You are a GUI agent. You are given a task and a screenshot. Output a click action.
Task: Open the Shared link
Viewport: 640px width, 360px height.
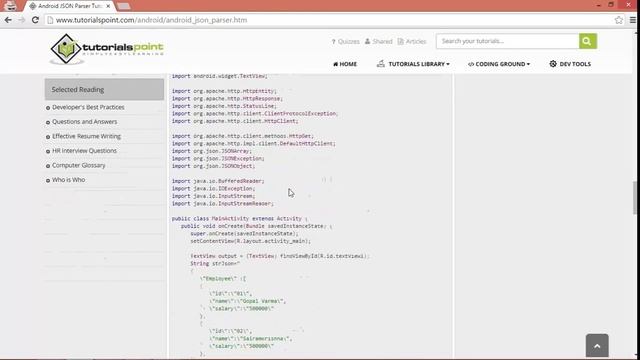pyautogui.click(x=378, y=42)
